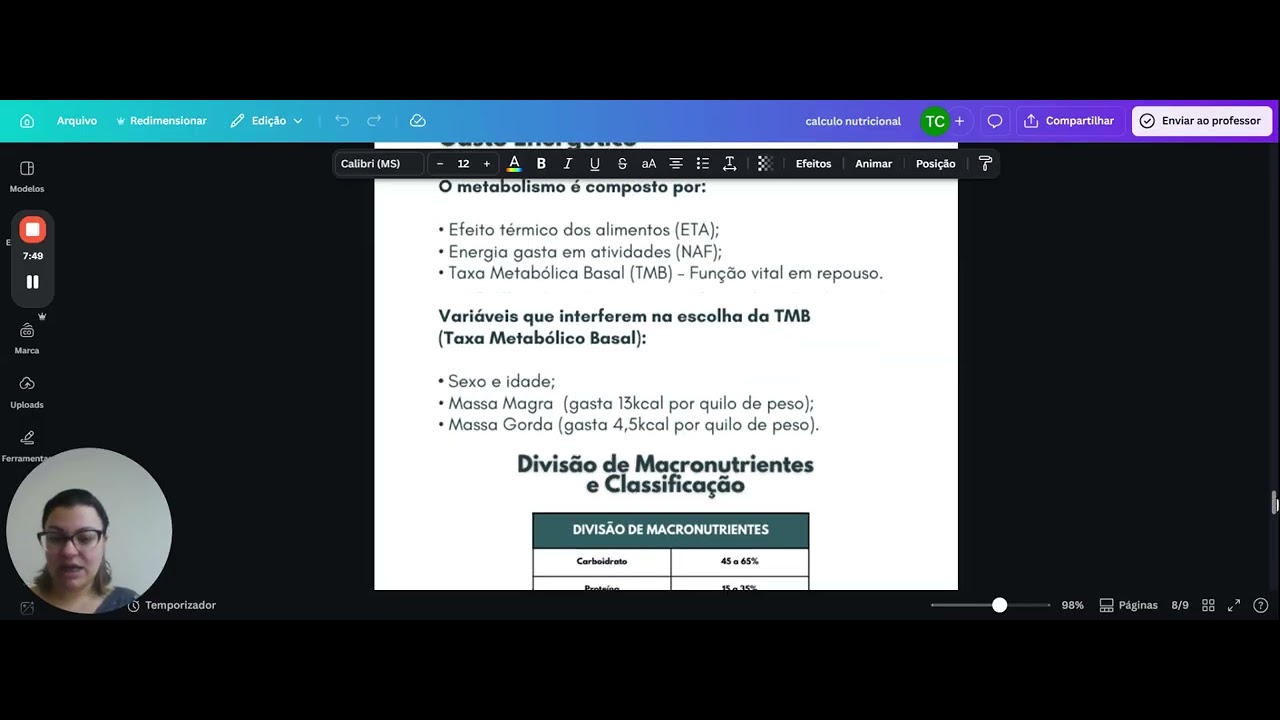Select 'Divisão de Macronutrientes e Classificação' title
1280x720 pixels.
[665, 475]
